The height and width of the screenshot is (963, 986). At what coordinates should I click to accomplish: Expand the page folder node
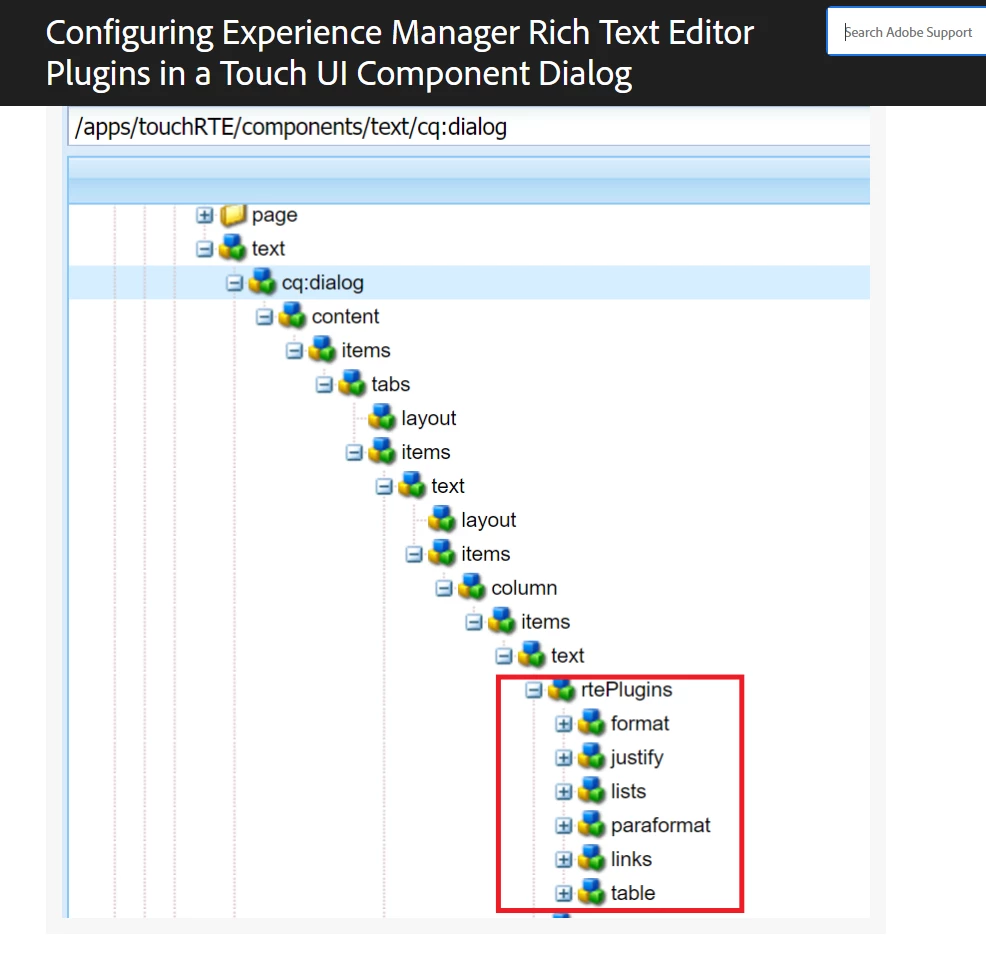204,215
